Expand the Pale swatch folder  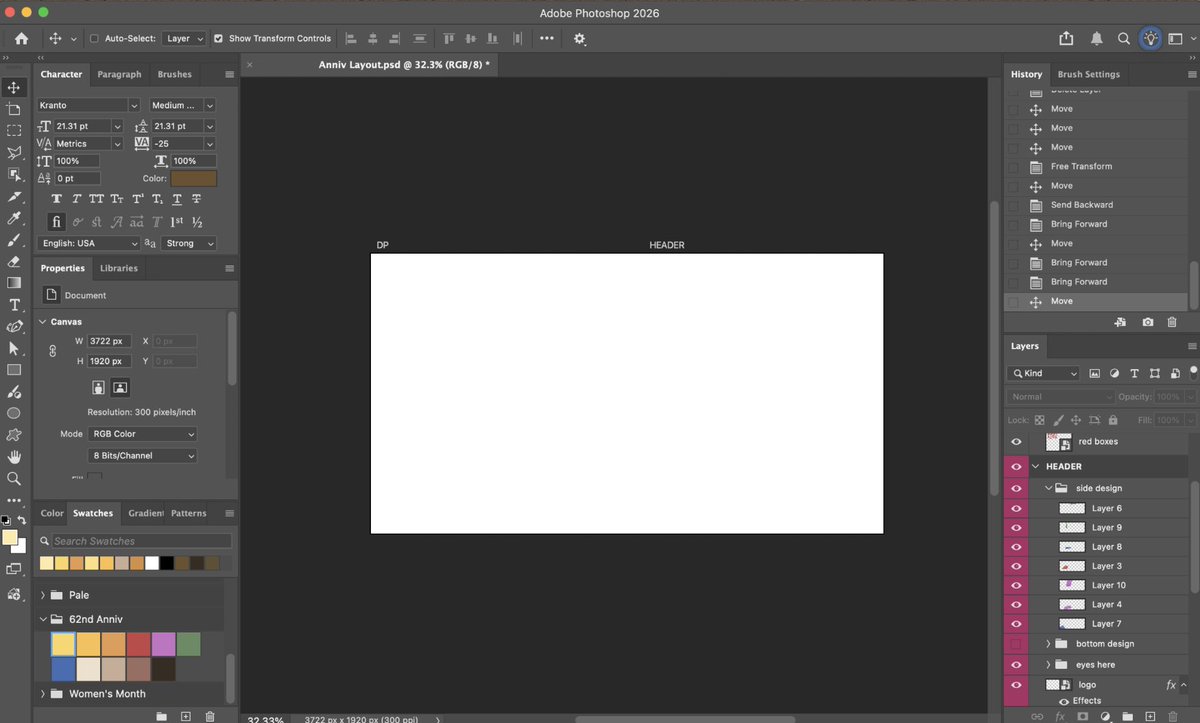(43, 595)
